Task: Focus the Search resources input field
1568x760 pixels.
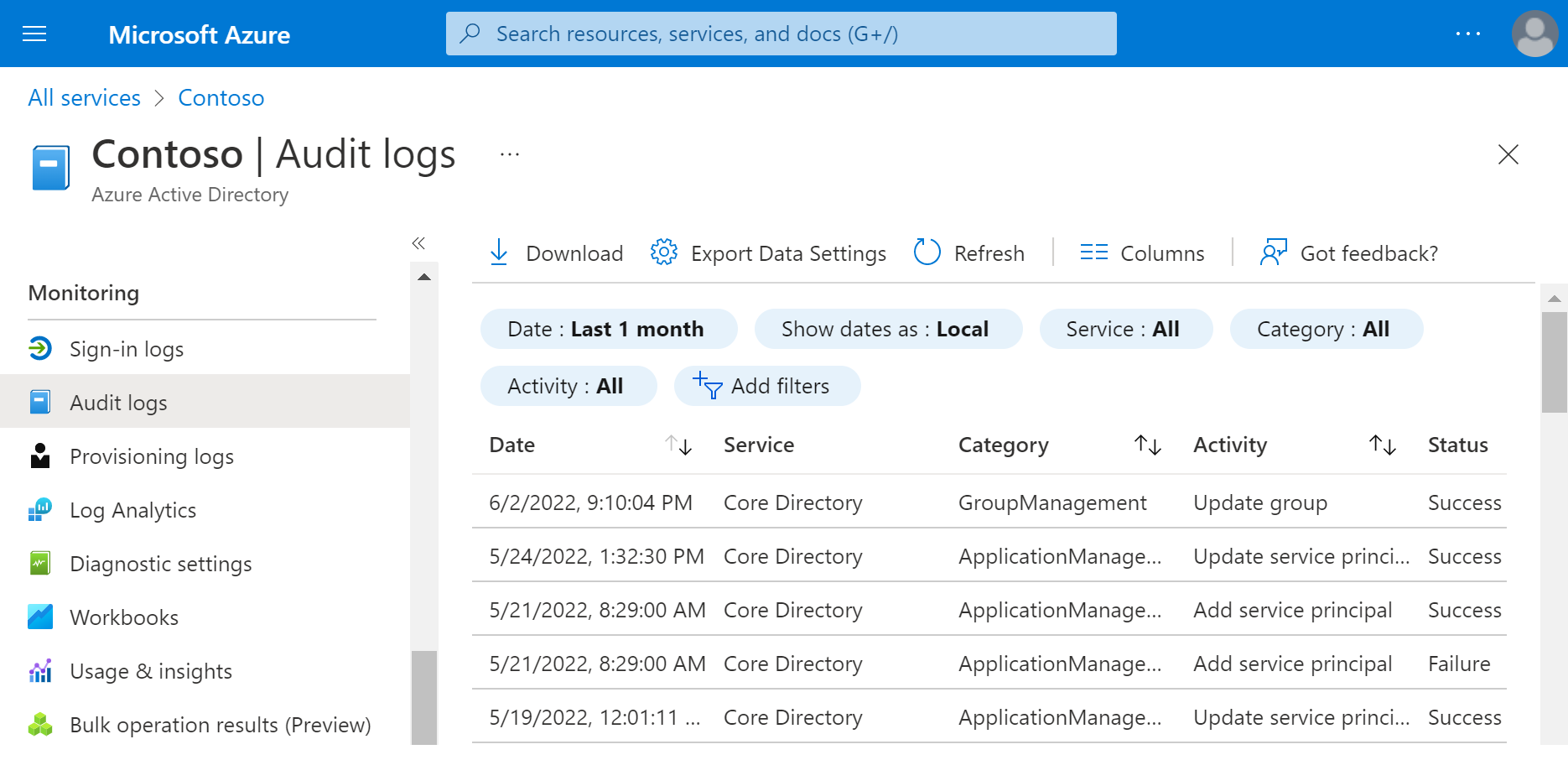Action: click(x=781, y=34)
